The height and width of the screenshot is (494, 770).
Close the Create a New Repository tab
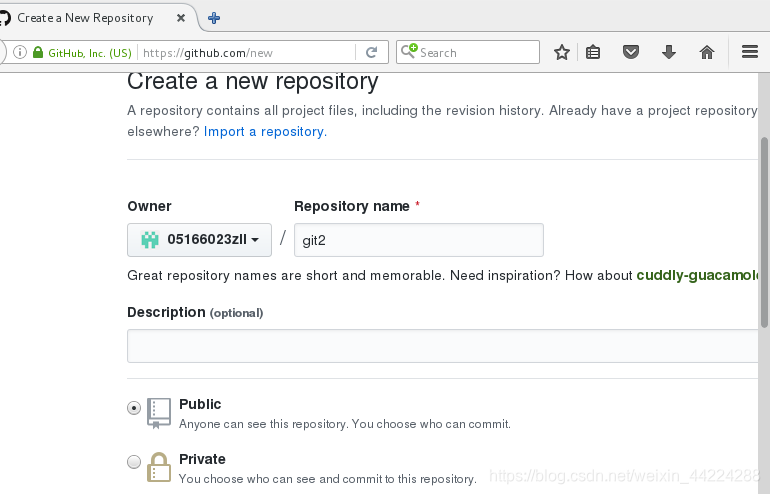point(181,18)
